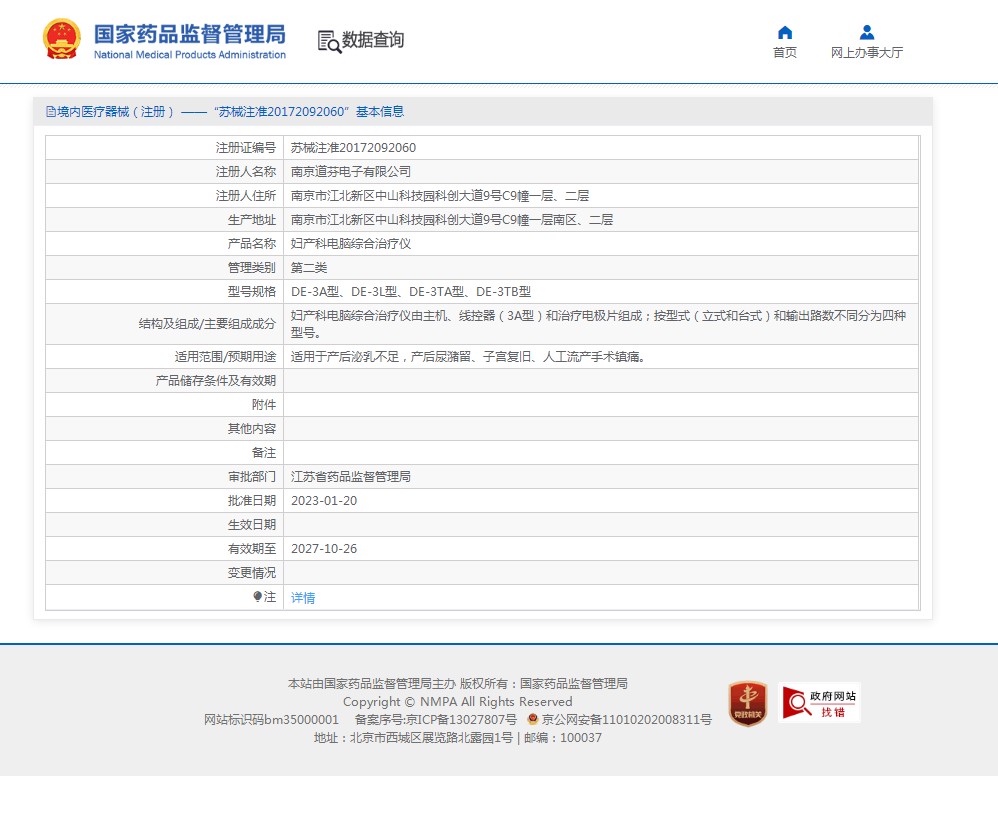998x817 pixels.
Task: Select registrant name 南京道芬电子有限公司
Action: (351, 172)
